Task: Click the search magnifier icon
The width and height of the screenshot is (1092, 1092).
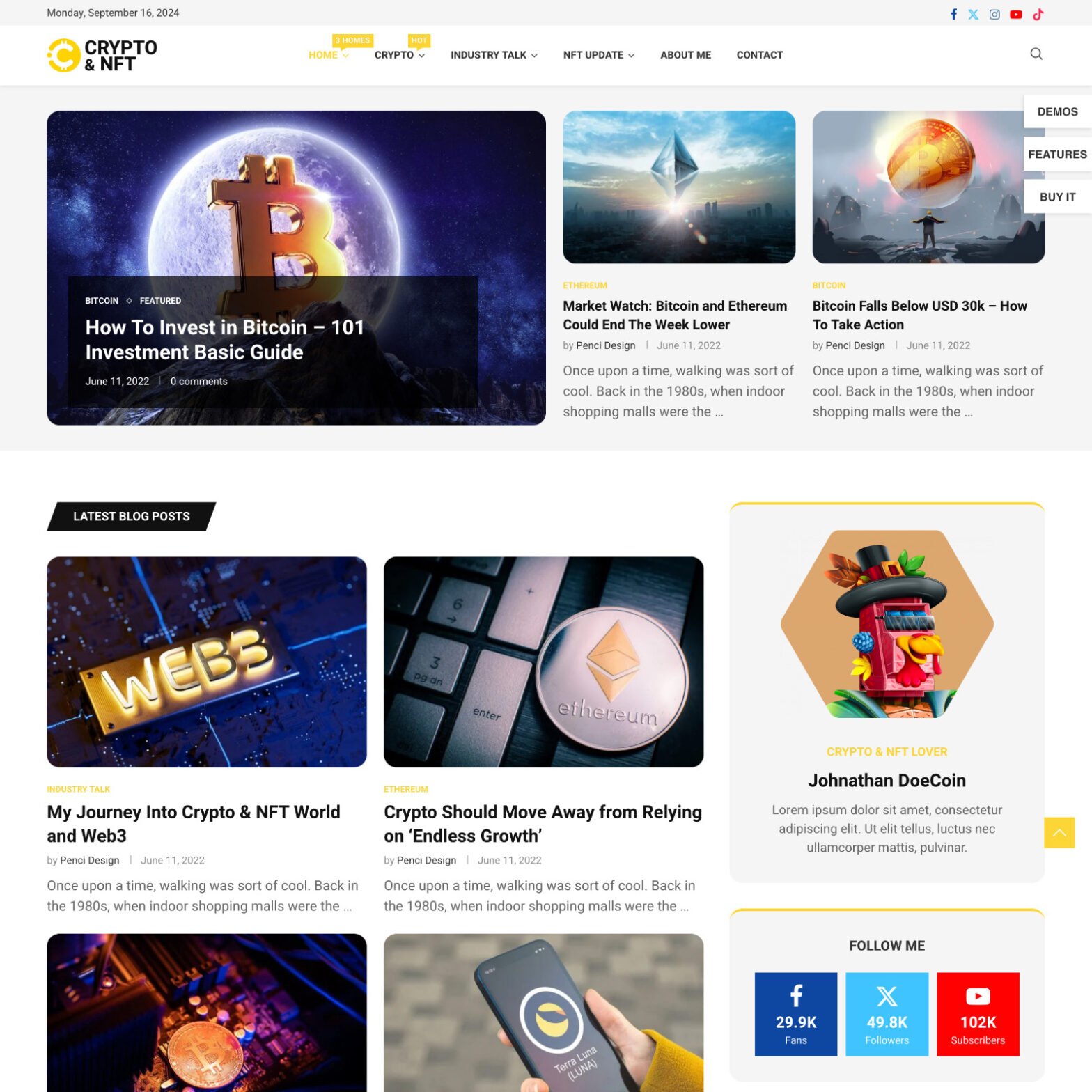Action: click(1036, 54)
